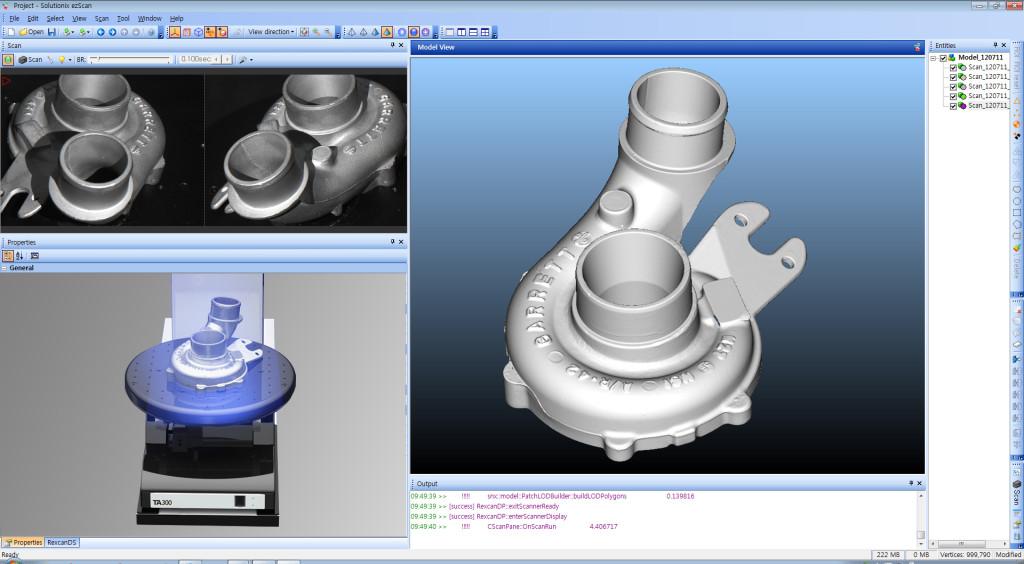
Task: Uncheck the Model_120711 checkbox
Action: [942, 58]
